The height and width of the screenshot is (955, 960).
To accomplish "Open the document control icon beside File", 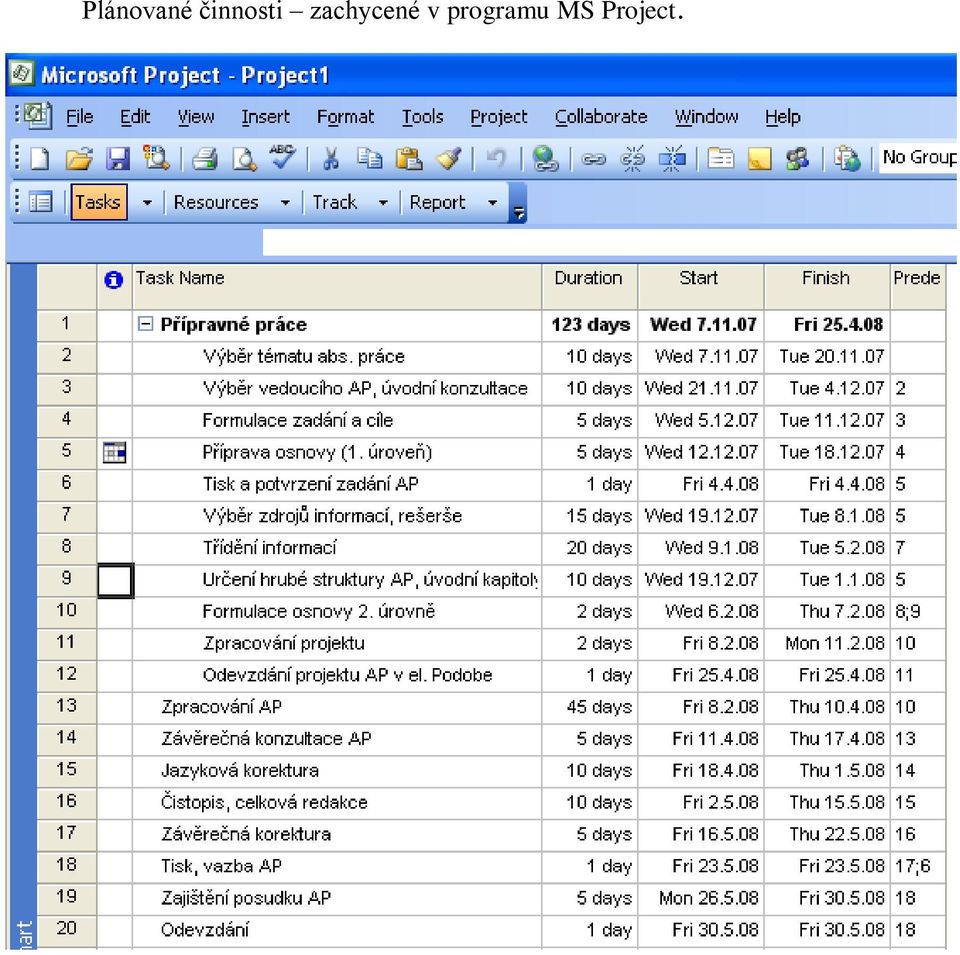I will (38, 115).
